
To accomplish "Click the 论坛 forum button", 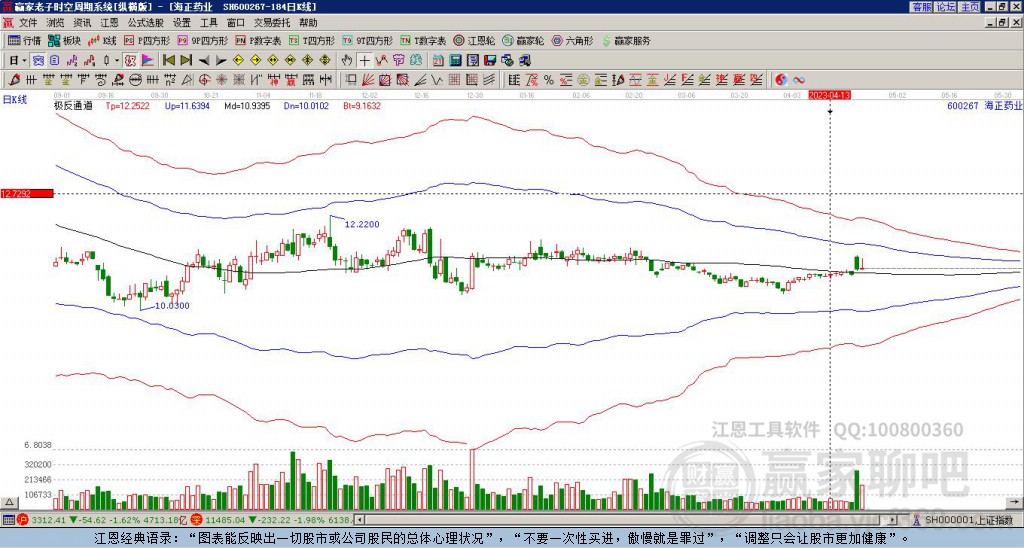I will pyautogui.click(x=946, y=7).
